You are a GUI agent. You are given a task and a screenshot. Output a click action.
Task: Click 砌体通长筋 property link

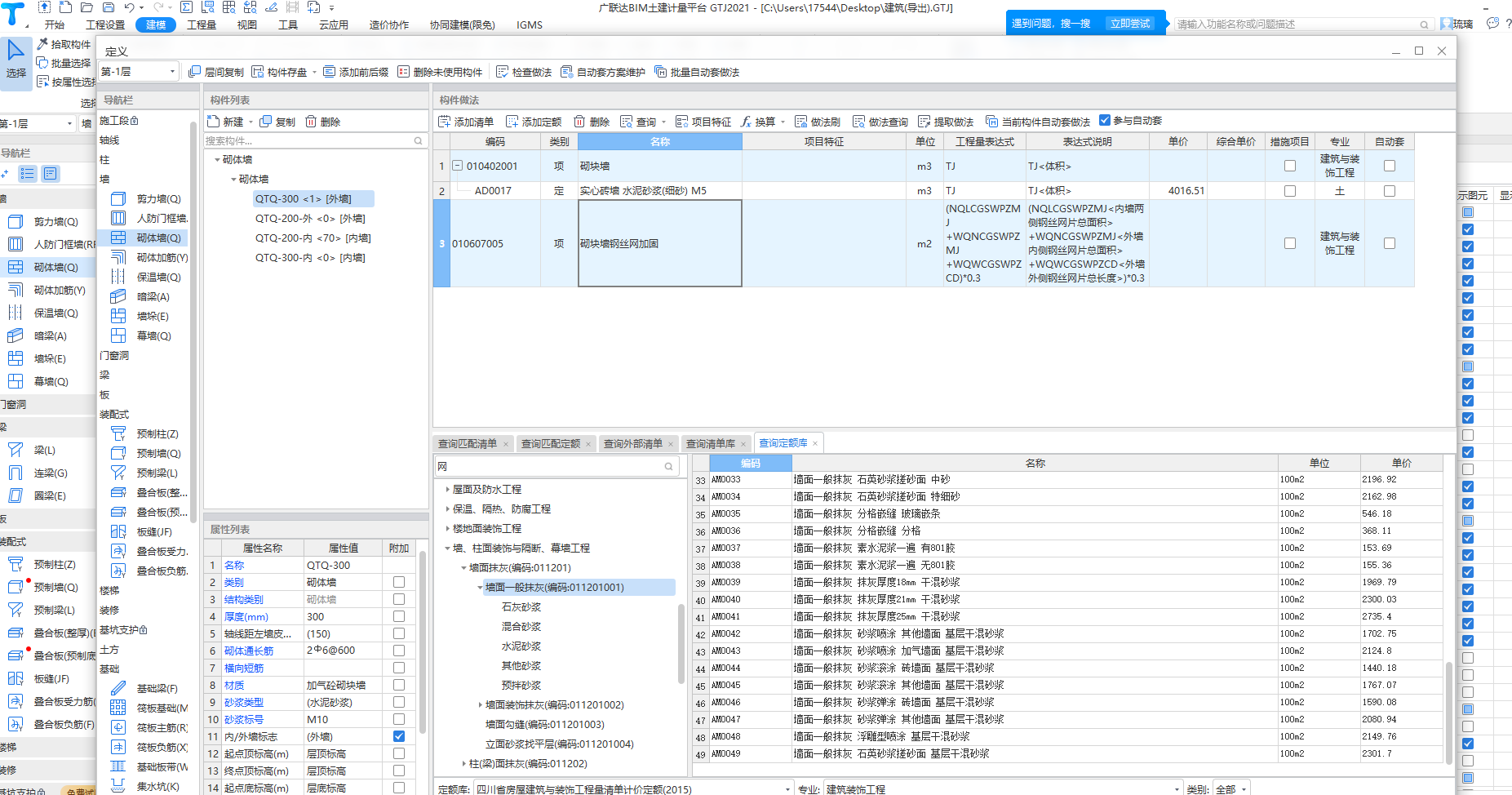tap(249, 651)
